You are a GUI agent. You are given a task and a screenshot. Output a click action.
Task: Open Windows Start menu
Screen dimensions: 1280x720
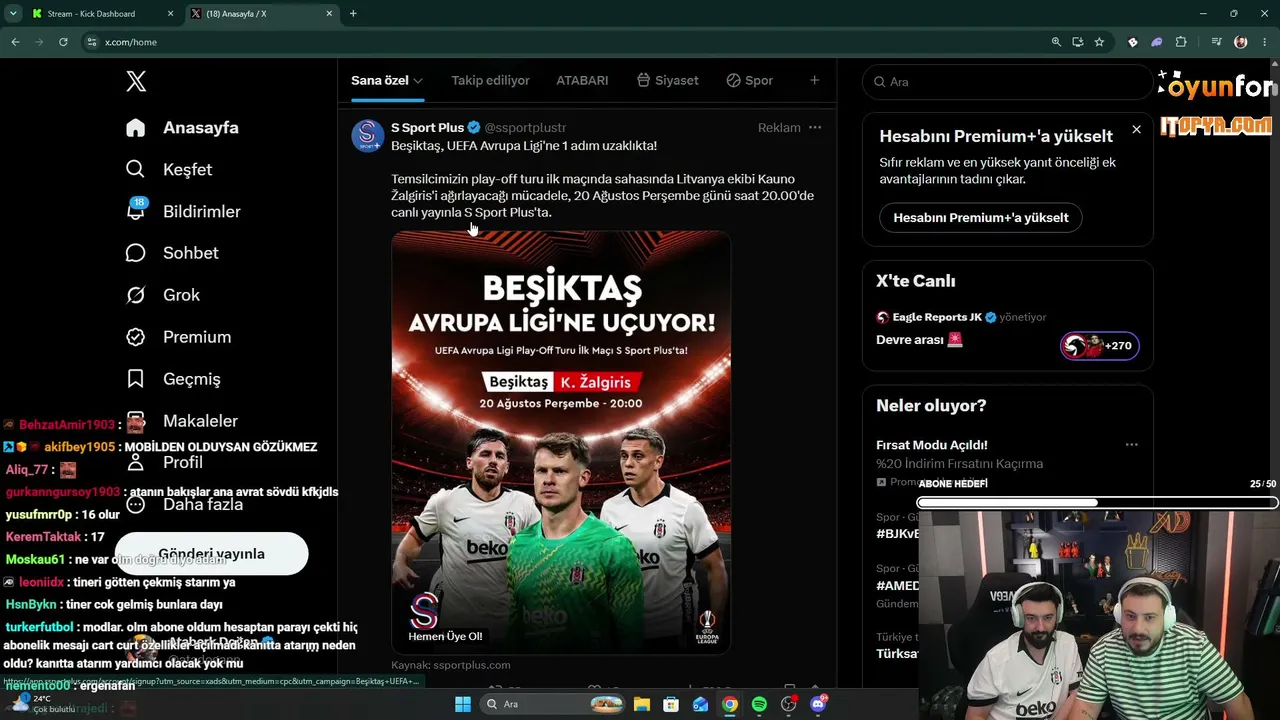463,704
